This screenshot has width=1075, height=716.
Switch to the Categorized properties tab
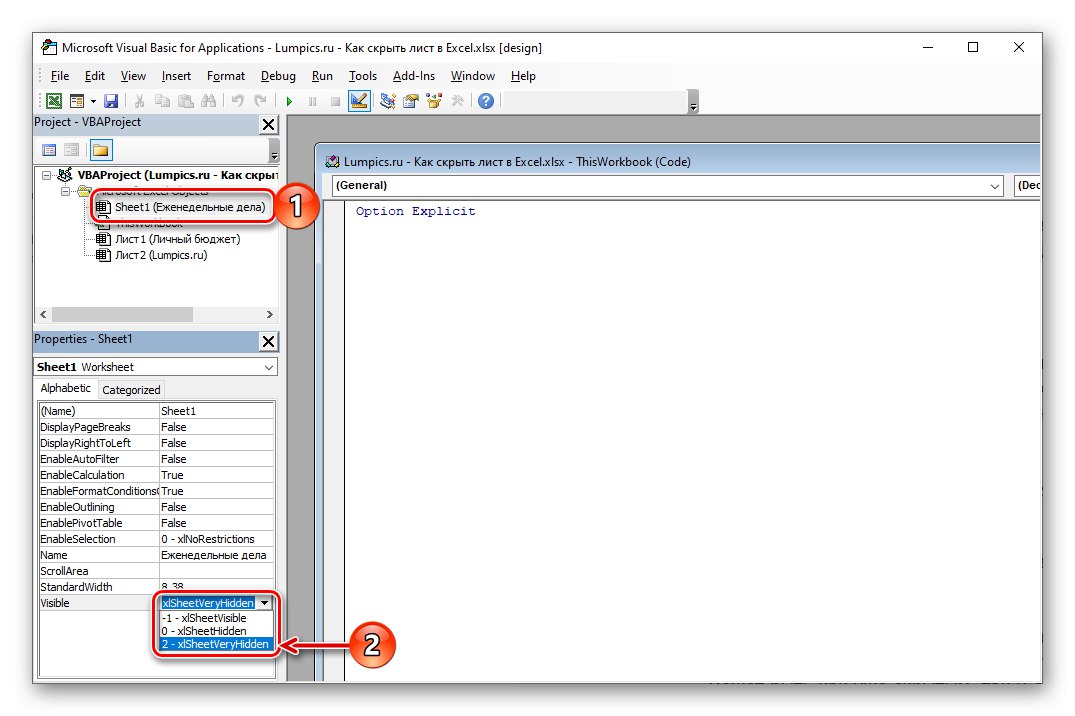pos(131,390)
